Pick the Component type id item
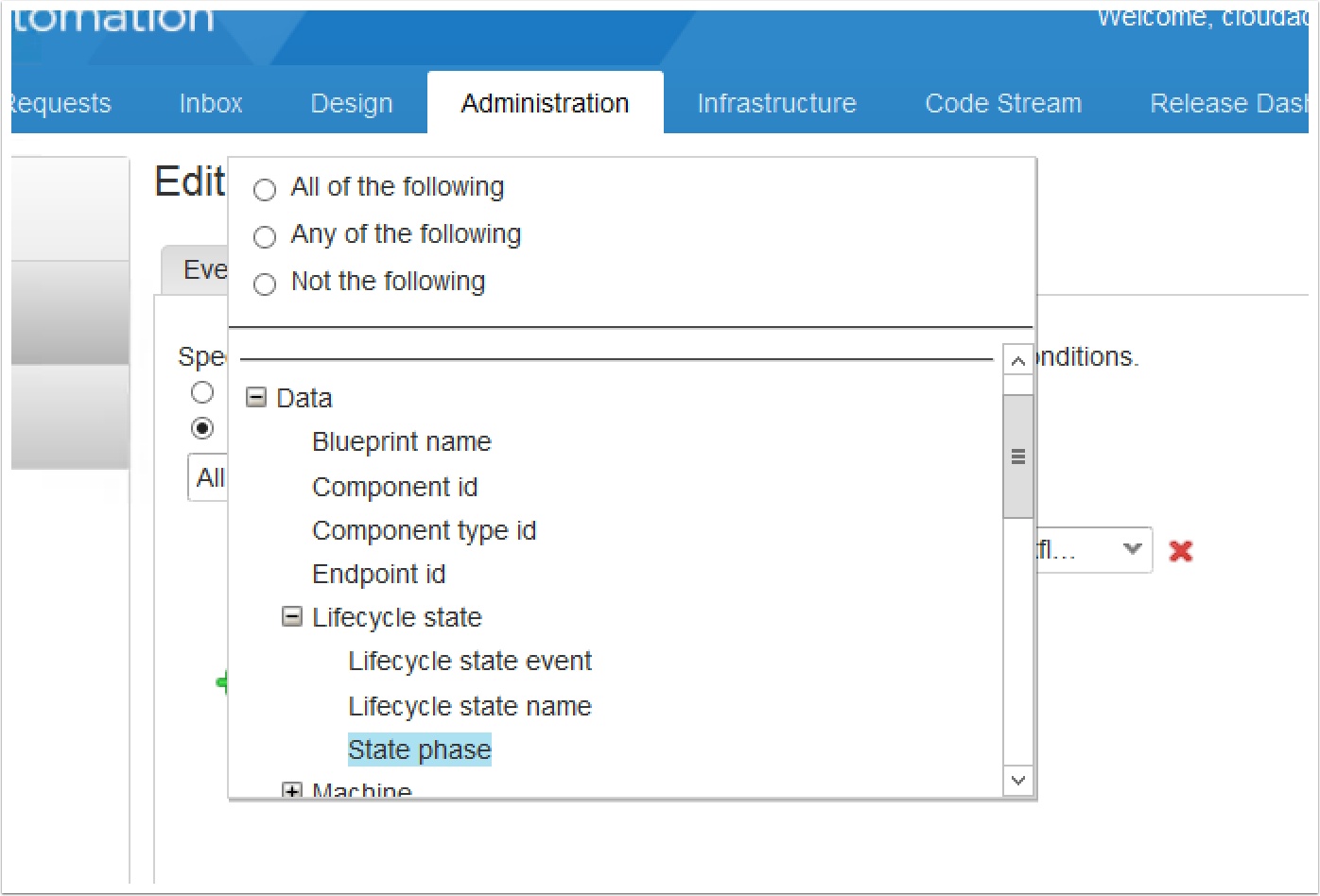The image size is (1320, 896). click(424, 531)
